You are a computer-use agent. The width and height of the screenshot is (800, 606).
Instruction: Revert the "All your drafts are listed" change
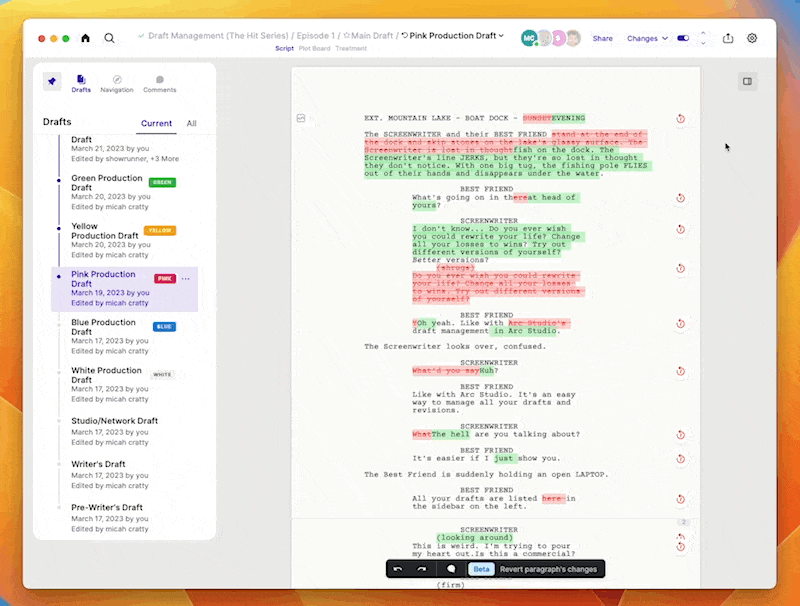681,499
